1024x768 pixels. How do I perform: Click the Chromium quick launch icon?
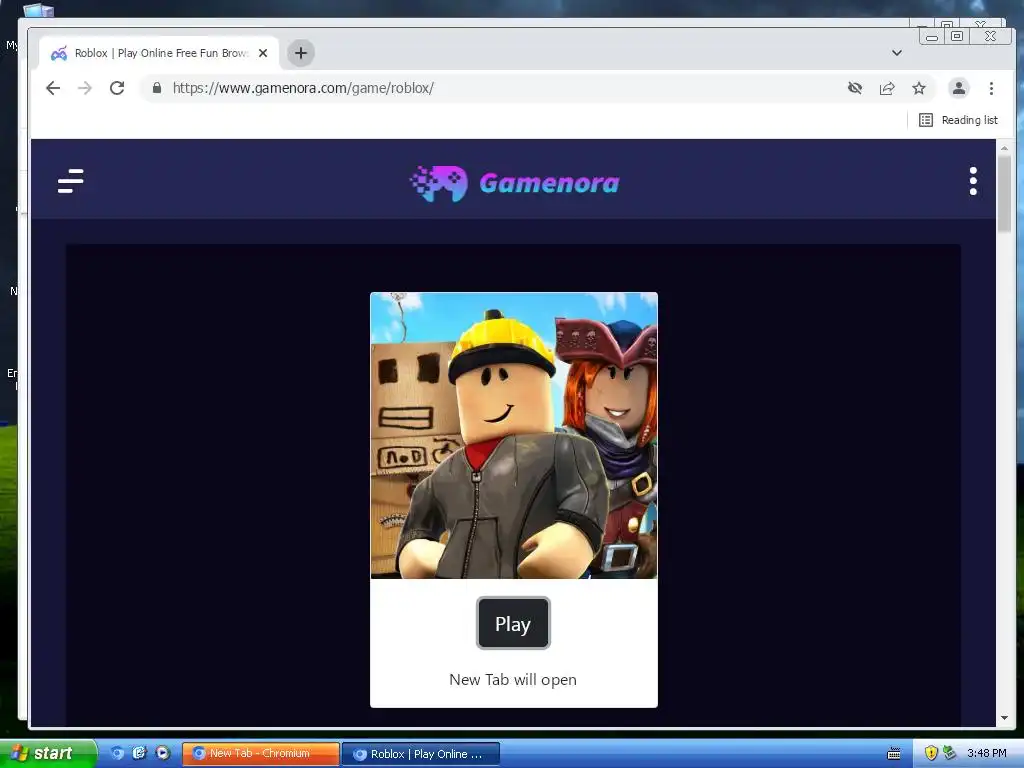tap(118, 754)
